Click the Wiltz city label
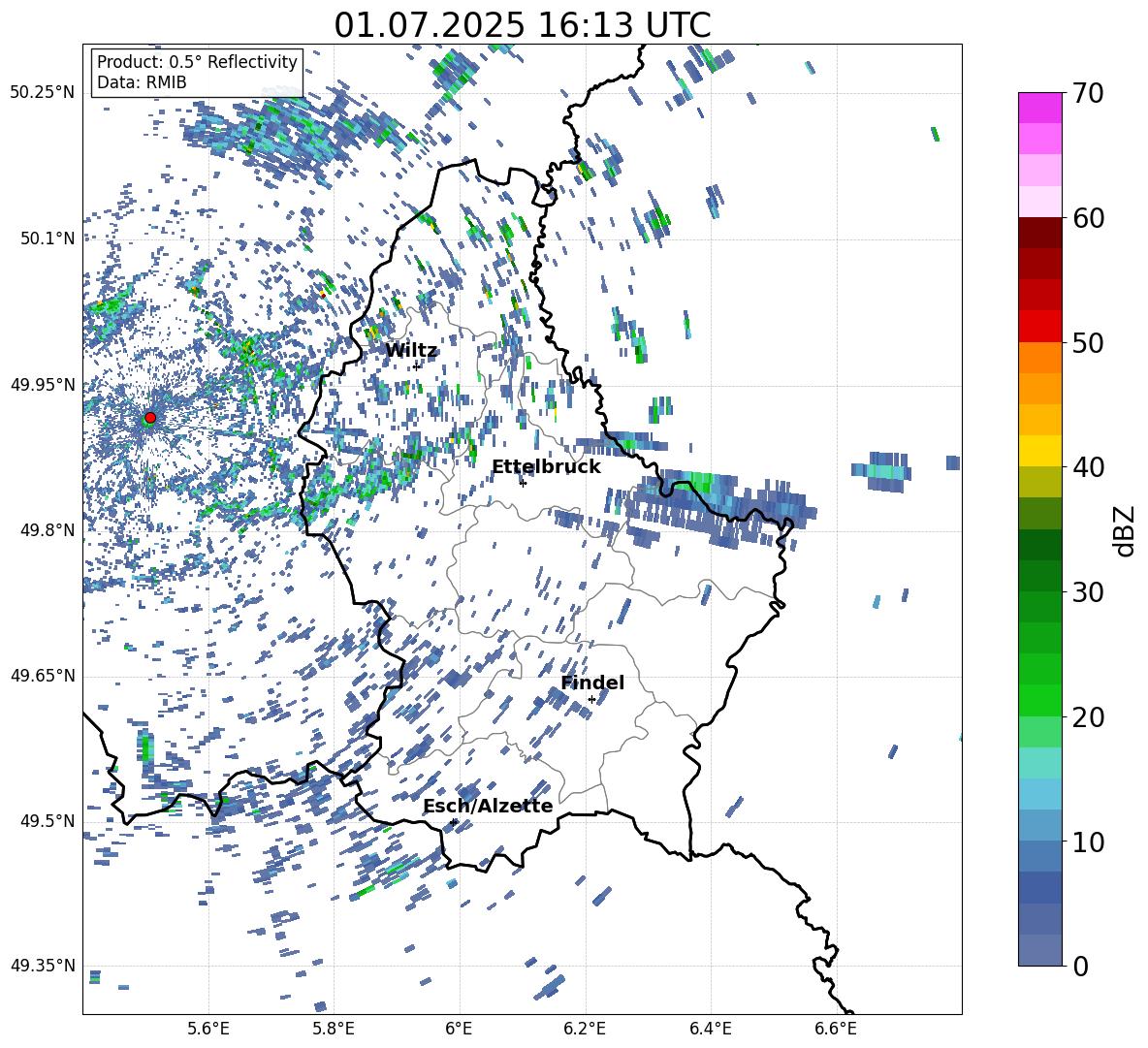The height and width of the screenshot is (1048, 1148). 411,351
